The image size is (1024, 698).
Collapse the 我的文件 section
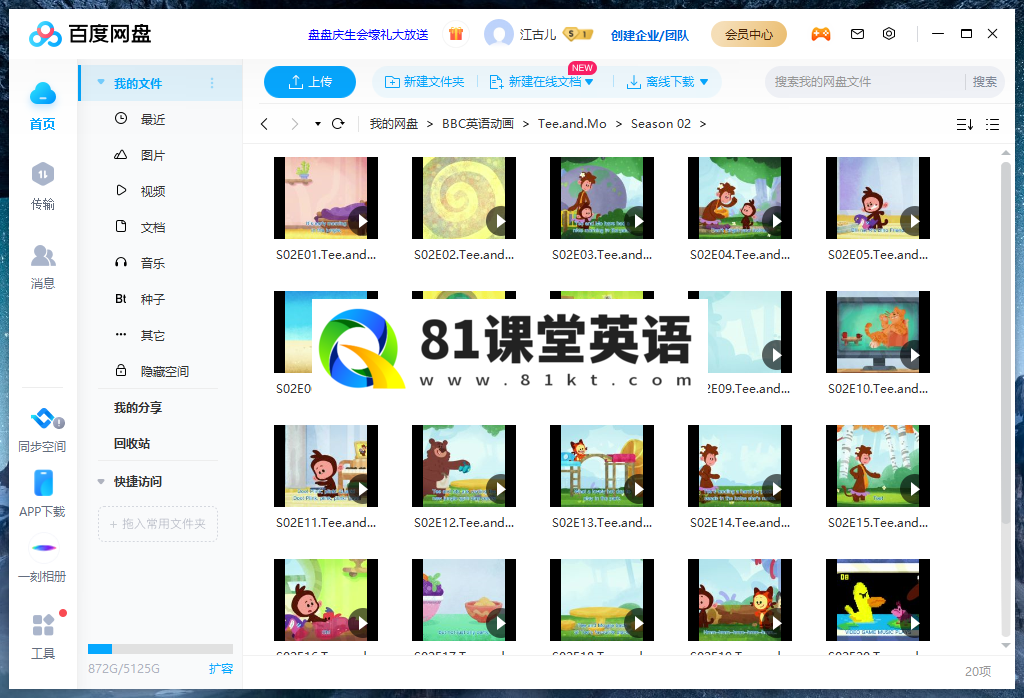pyautogui.click(x=101, y=82)
